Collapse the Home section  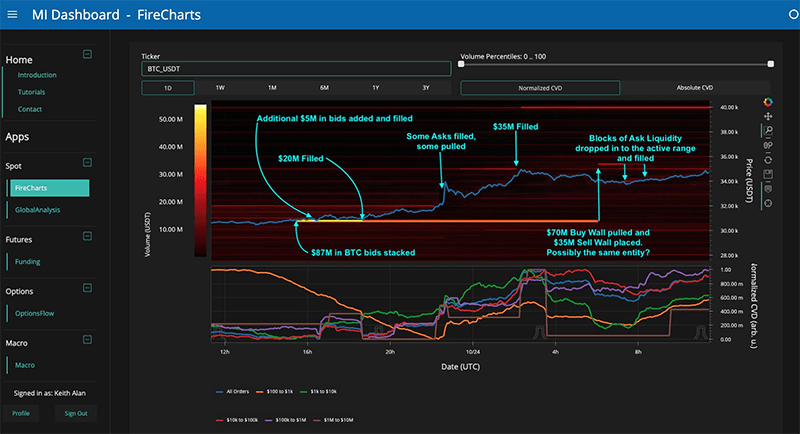pyautogui.click(x=87, y=54)
